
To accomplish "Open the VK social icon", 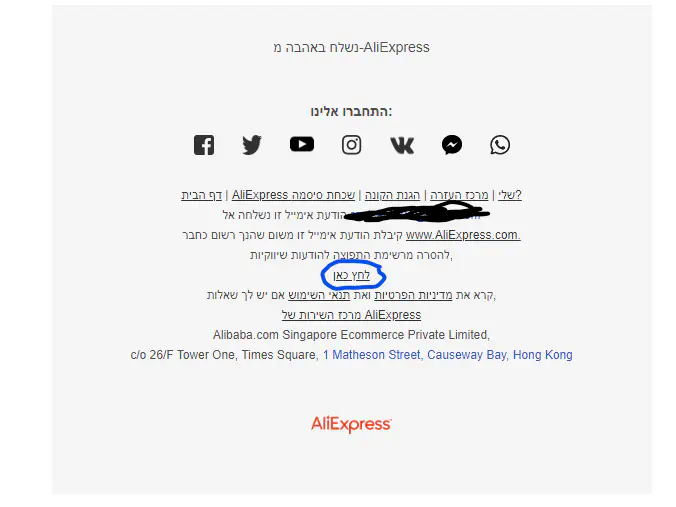I will pyautogui.click(x=402, y=145).
